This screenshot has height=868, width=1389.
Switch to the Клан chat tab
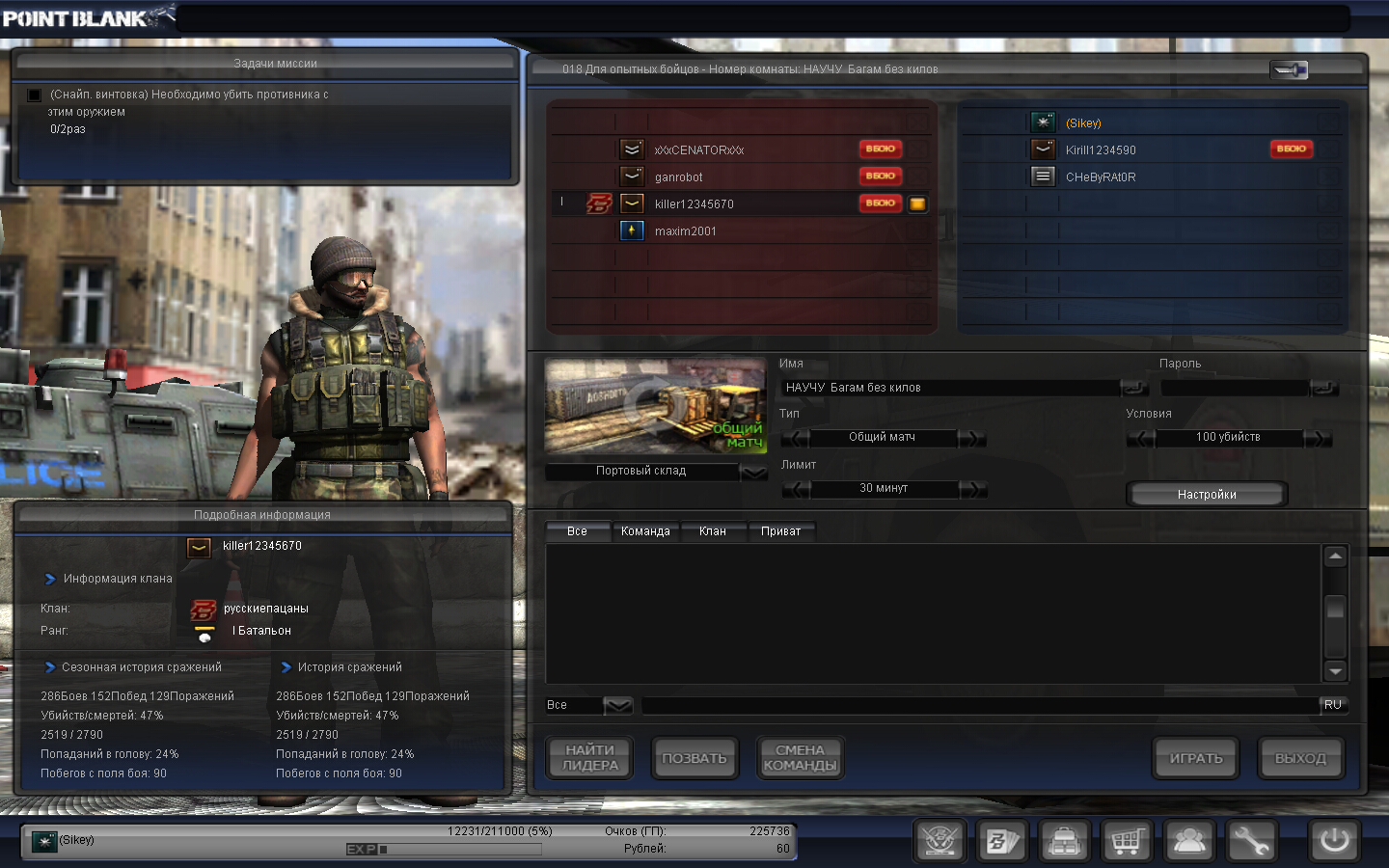713,531
